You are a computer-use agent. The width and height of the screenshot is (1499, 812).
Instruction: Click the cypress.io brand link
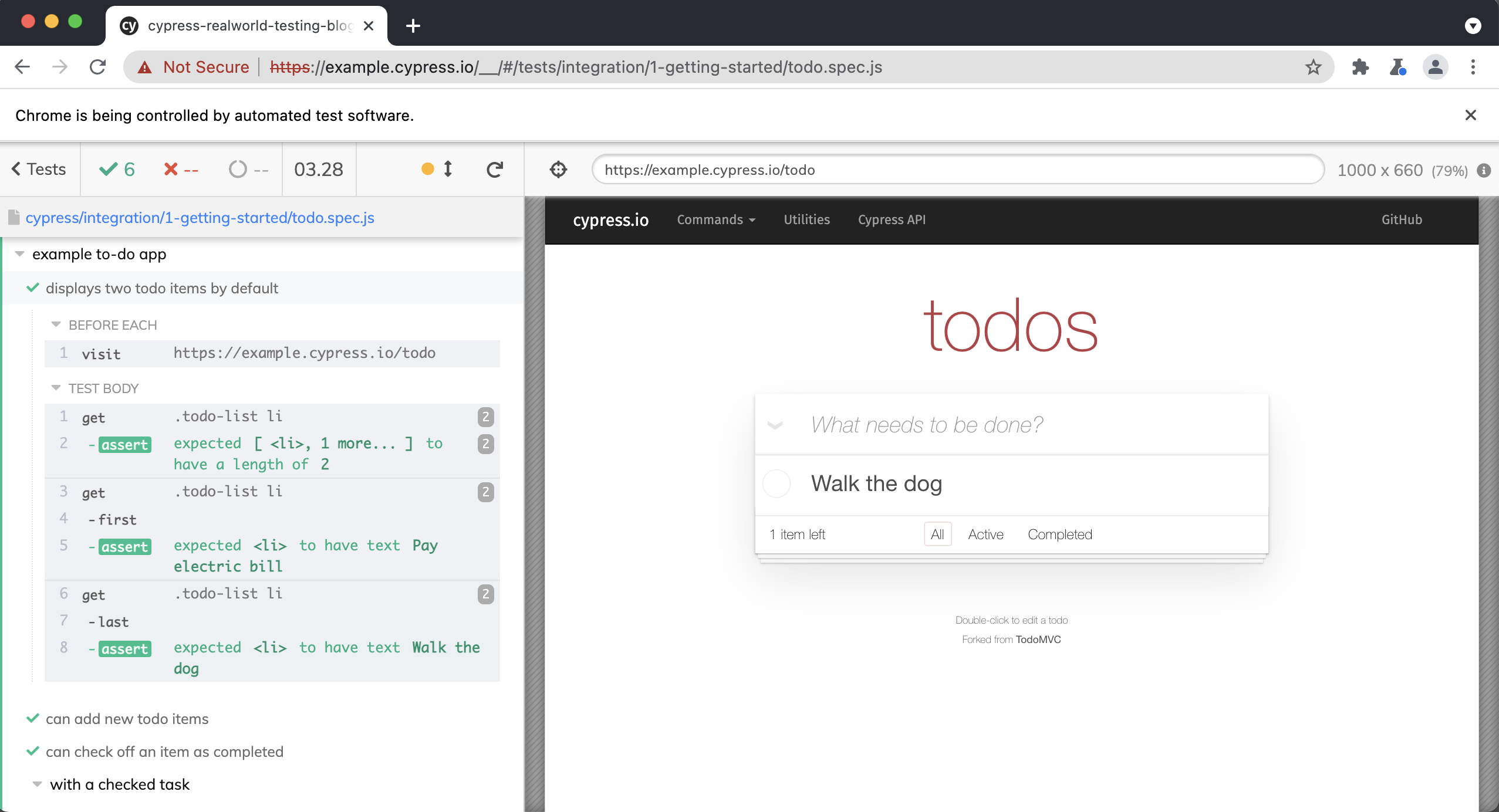[x=610, y=220]
